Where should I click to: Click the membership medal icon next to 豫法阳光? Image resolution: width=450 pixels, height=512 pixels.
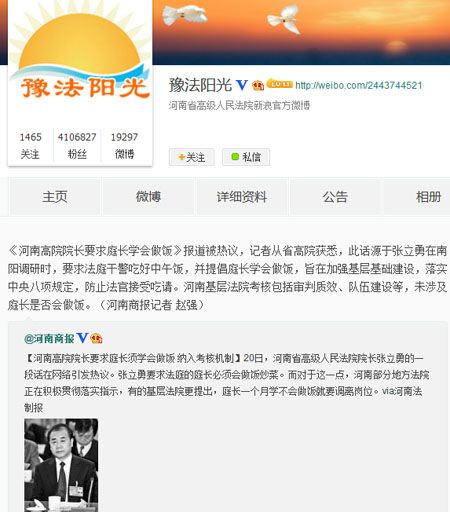[x=258, y=85]
